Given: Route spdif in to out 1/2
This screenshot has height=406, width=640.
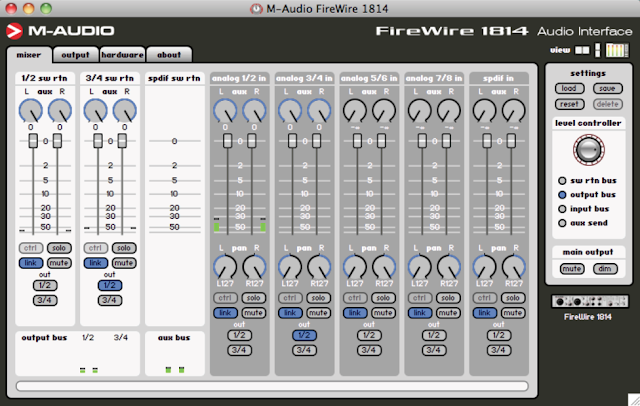Looking at the screenshot, I should point(498,335).
